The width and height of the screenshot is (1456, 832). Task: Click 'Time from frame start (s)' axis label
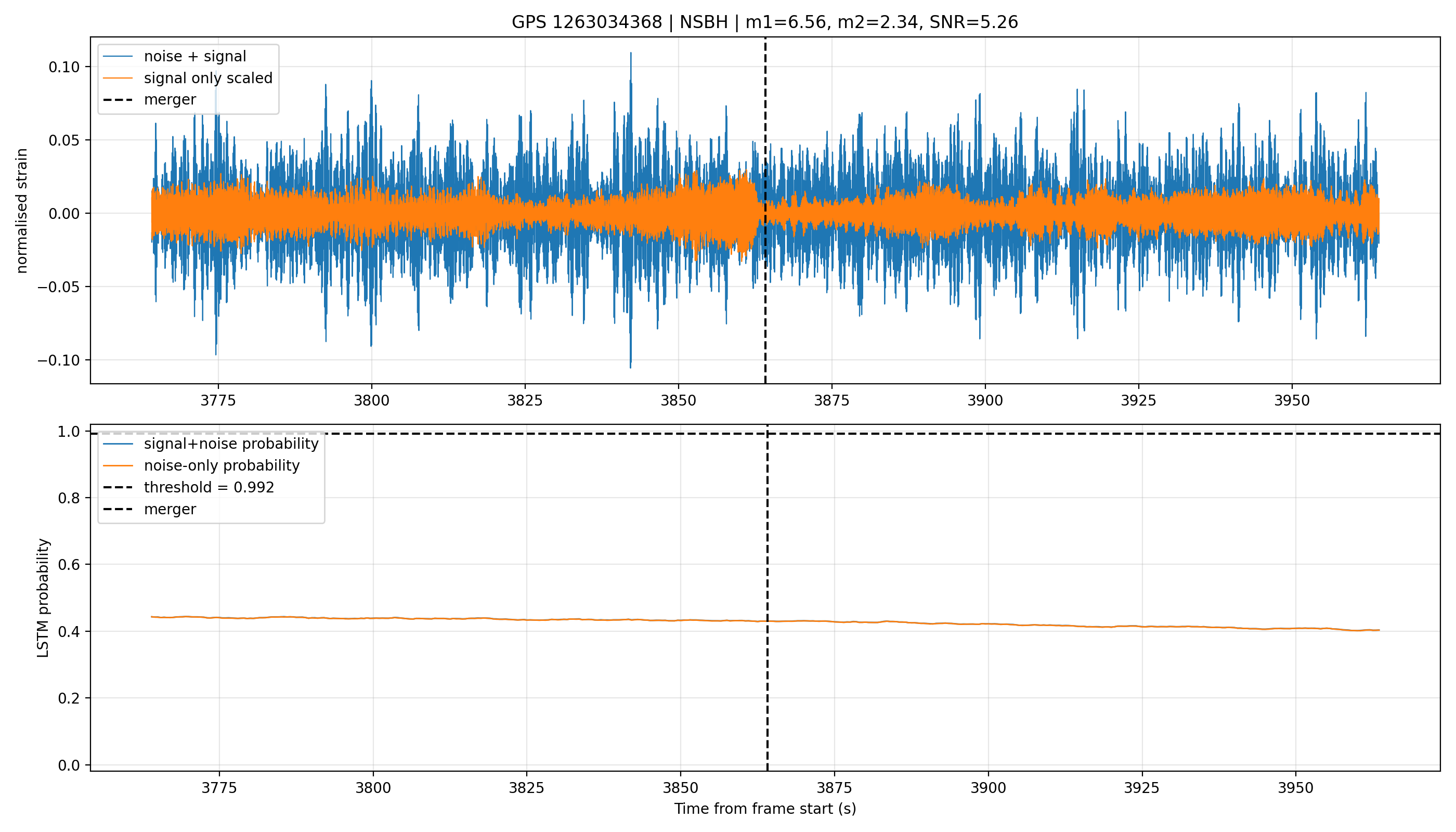pos(765,809)
